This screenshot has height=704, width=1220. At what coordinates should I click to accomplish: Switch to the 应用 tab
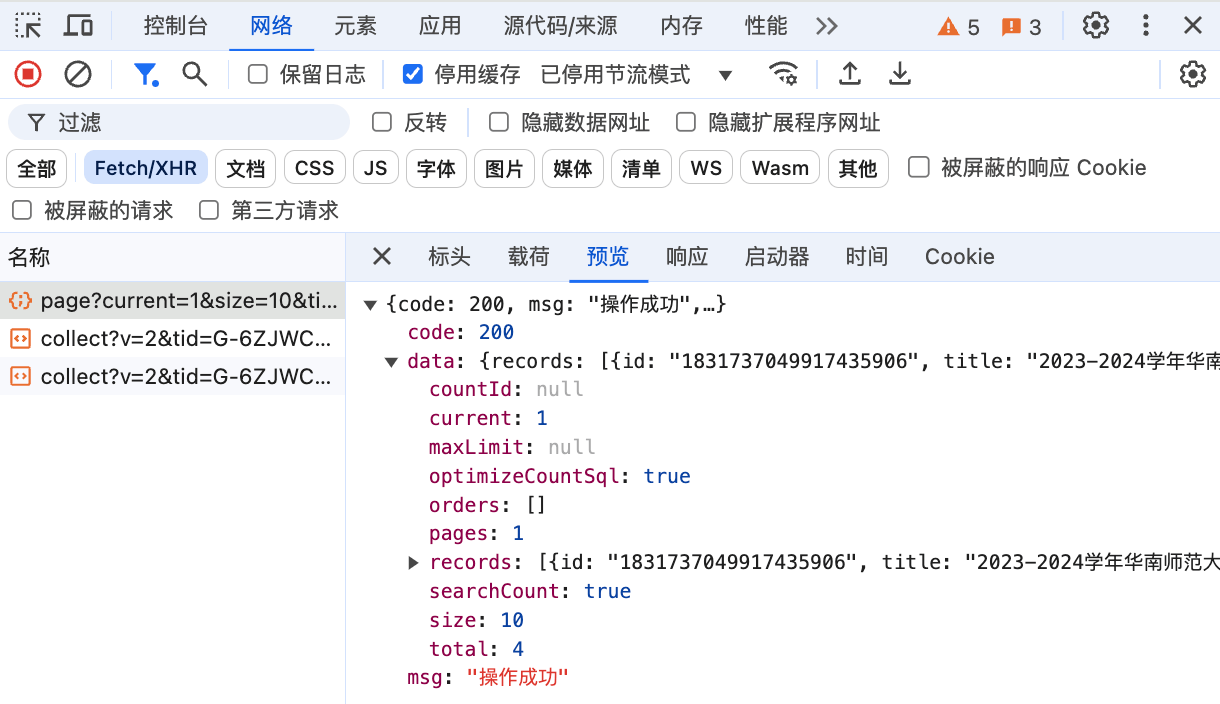[440, 26]
